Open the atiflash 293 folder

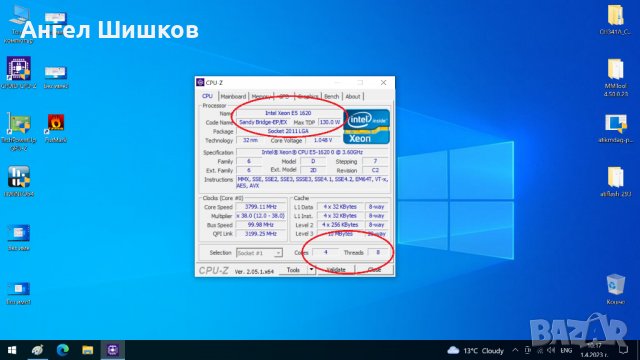[x=616, y=182]
